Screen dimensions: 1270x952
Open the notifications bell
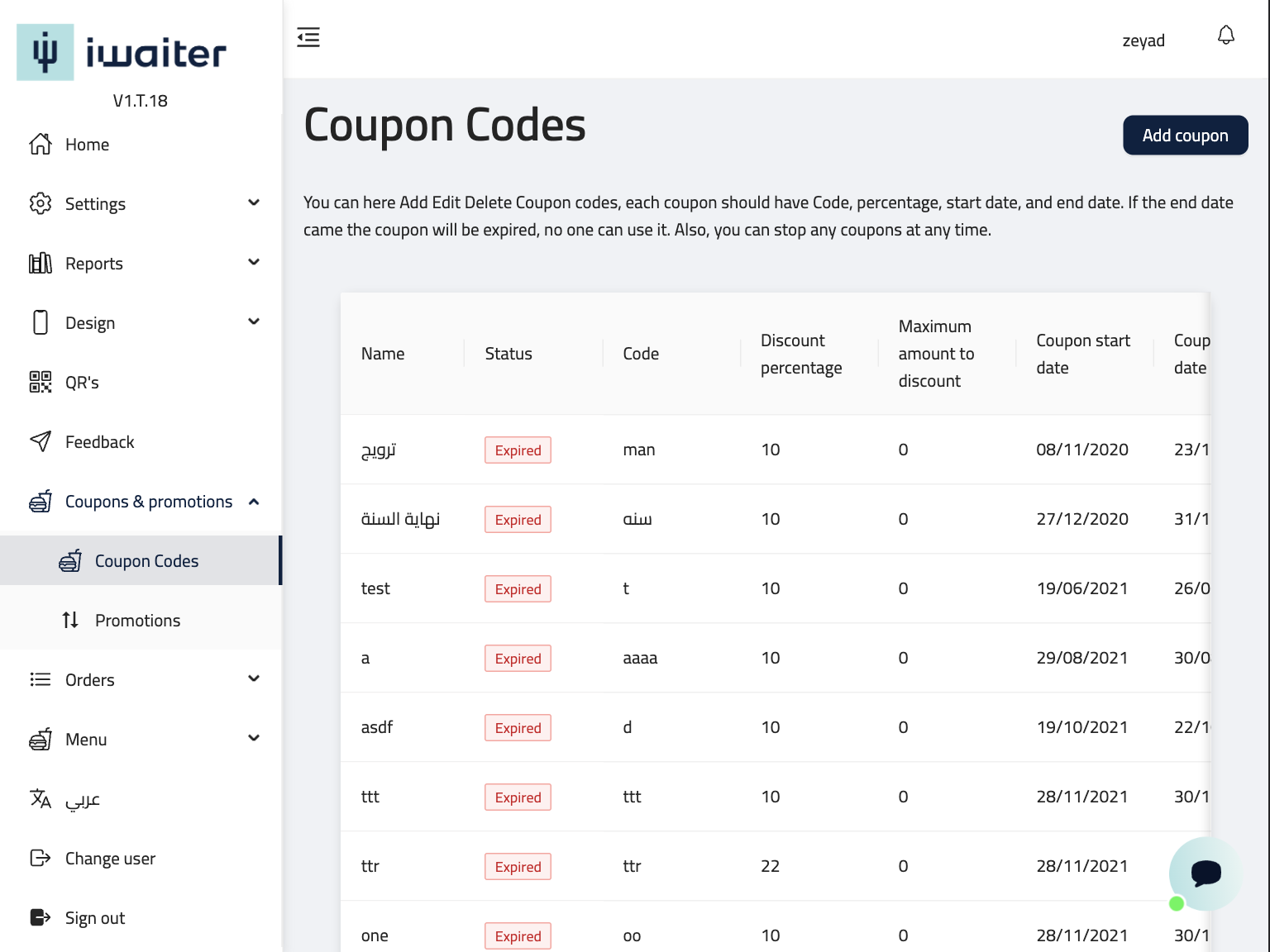tap(1226, 36)
